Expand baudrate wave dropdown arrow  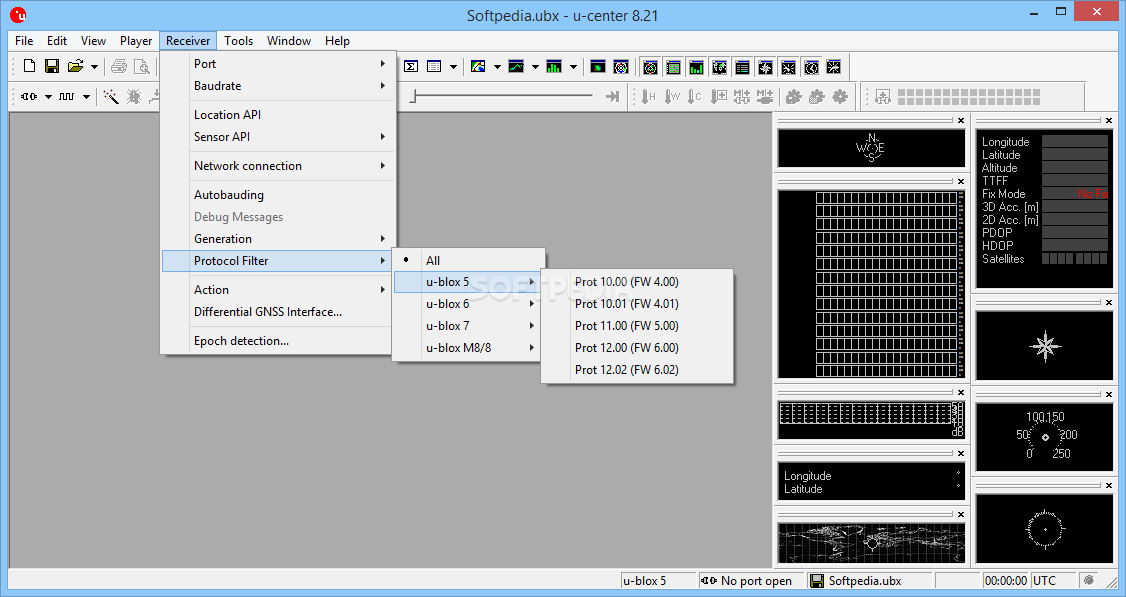click(x=86, y=96)
